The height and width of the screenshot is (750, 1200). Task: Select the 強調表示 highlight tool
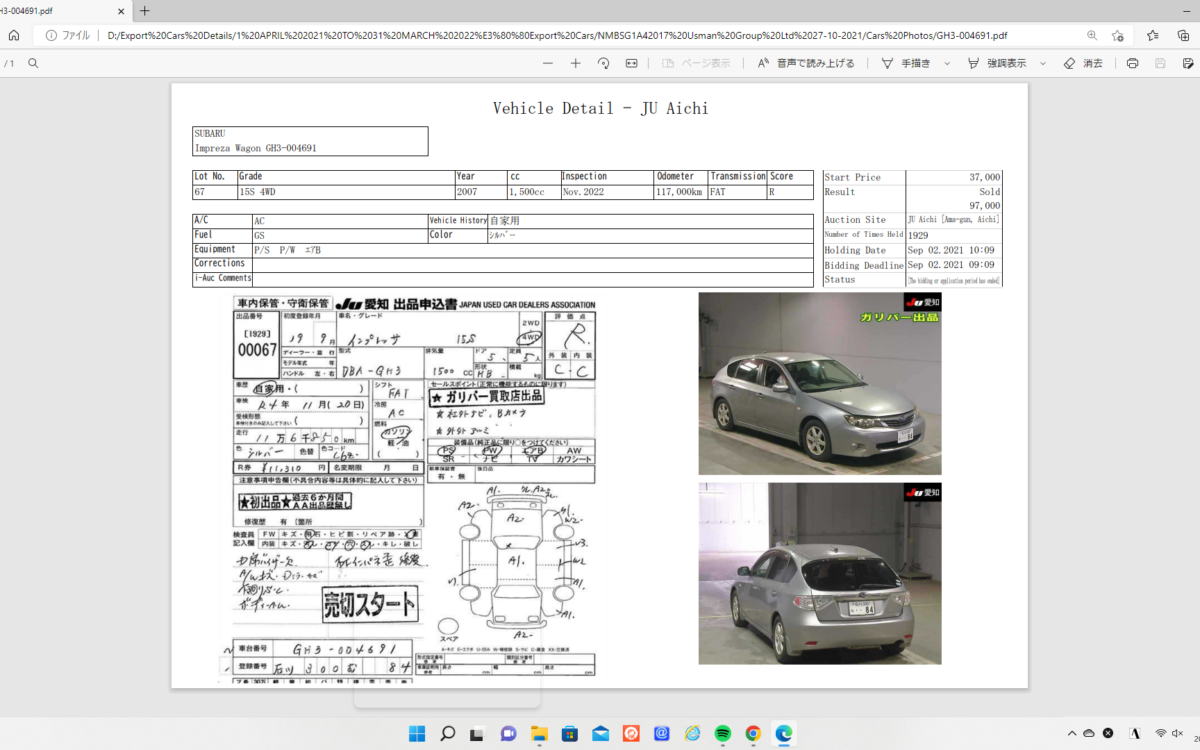point(997,63)
